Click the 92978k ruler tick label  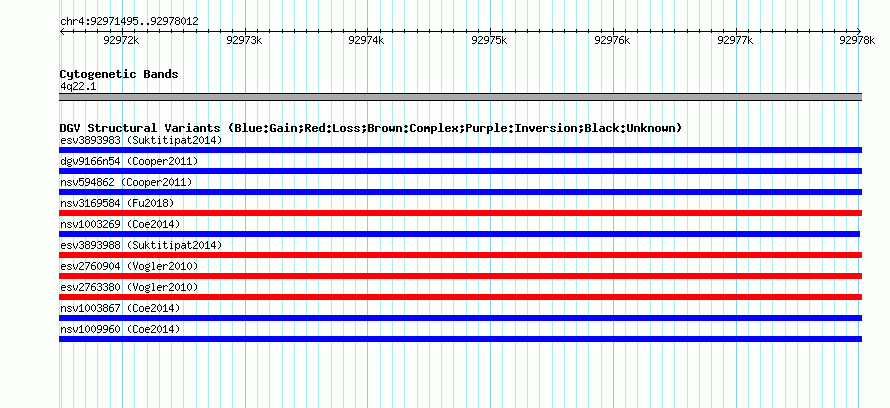point(858,40)
